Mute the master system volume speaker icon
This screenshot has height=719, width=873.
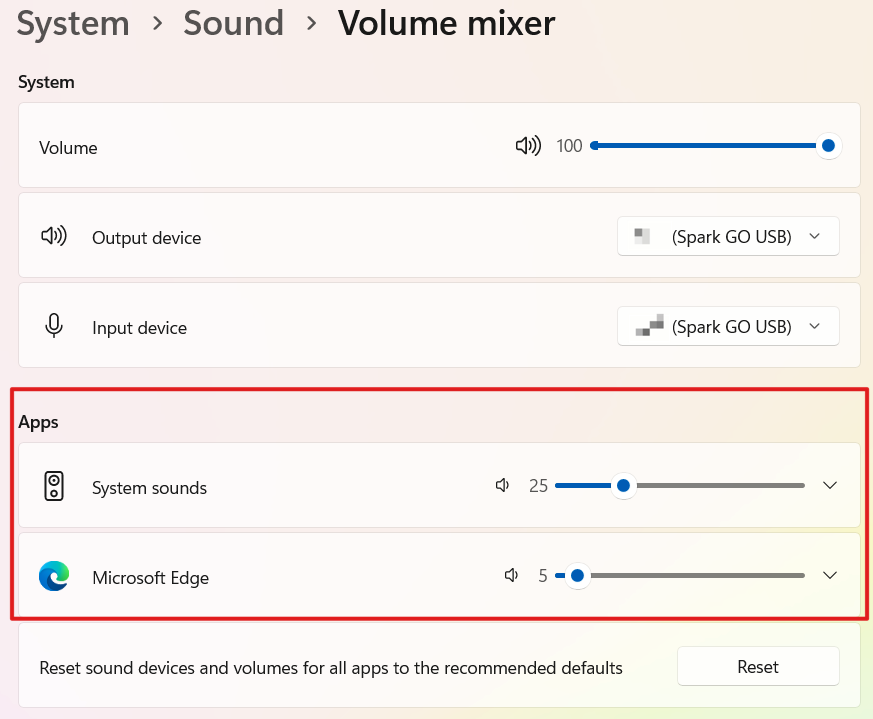coord(528,146)
